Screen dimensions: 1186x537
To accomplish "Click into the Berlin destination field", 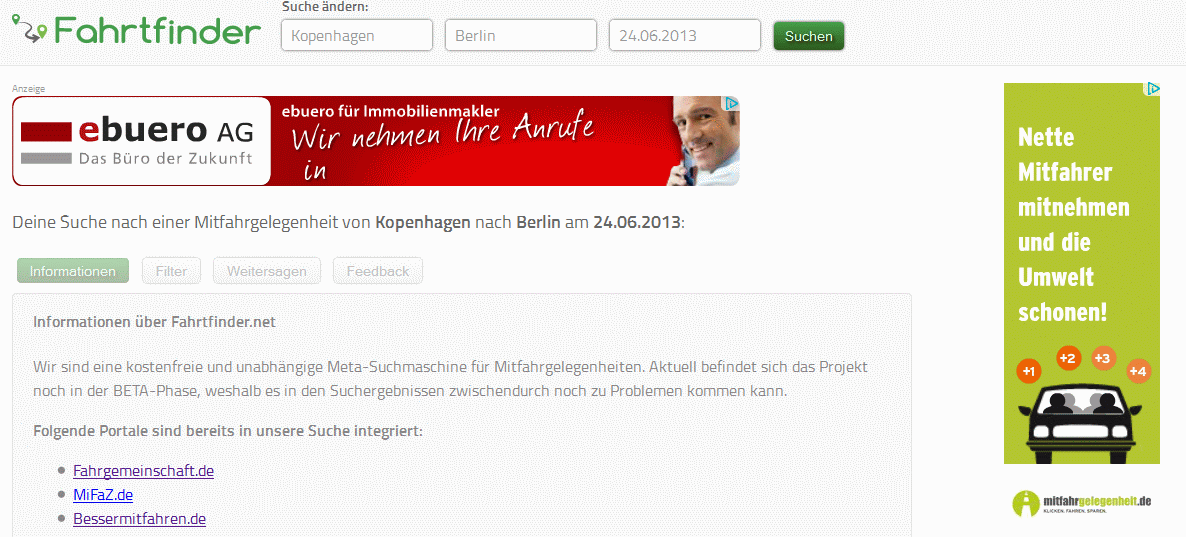I will (520, 36).
